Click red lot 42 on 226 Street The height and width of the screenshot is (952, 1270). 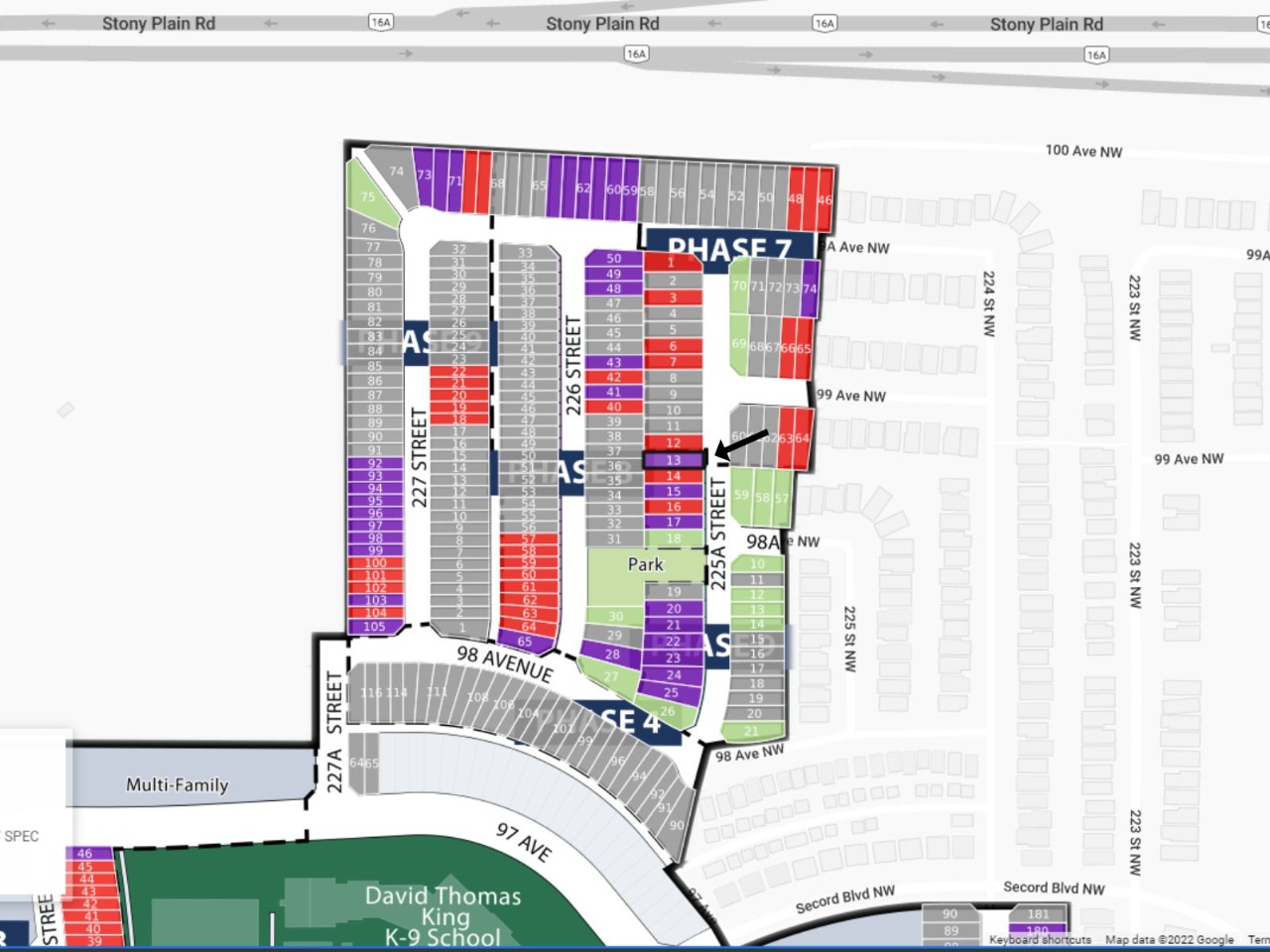(x=614, y=377)
